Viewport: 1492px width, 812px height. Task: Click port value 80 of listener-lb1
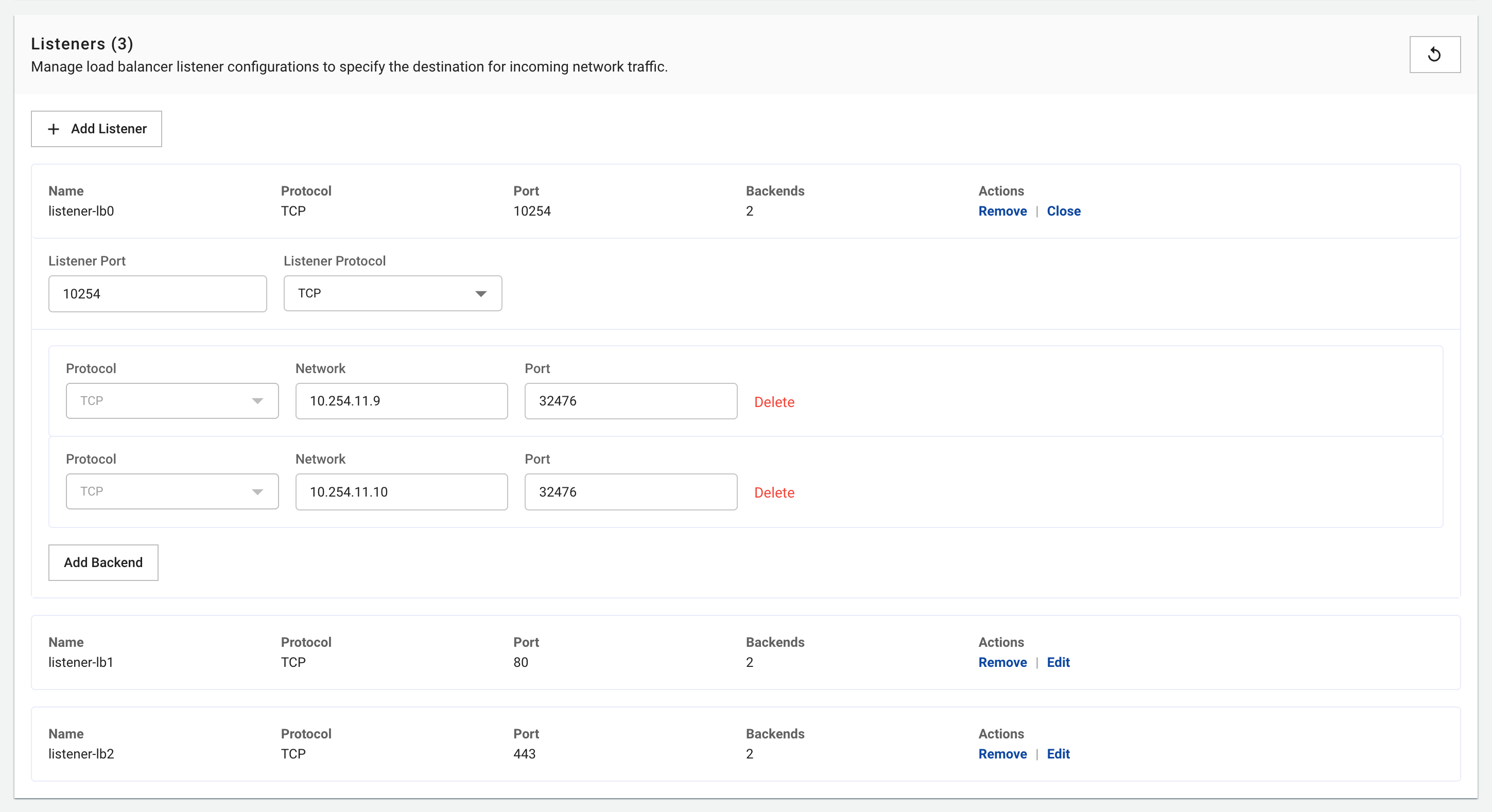[x=520, y=662]
